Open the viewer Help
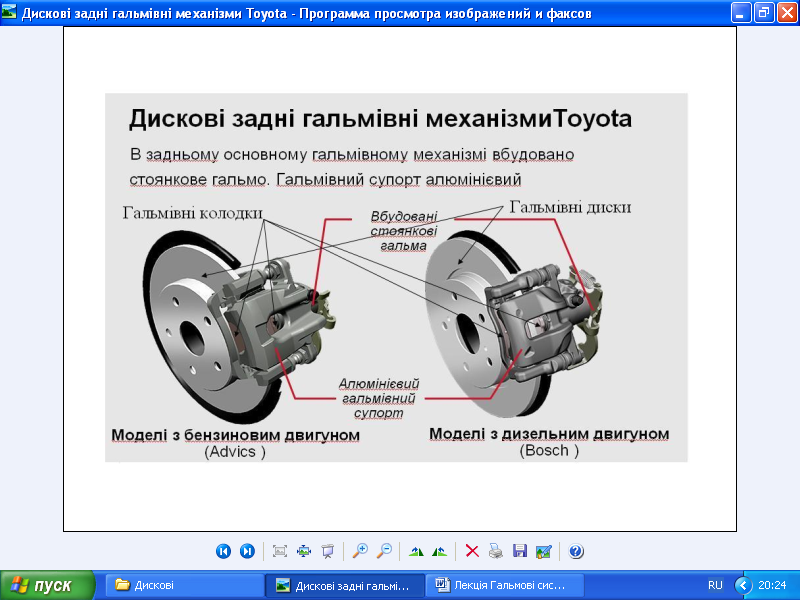 pos(576,551)
